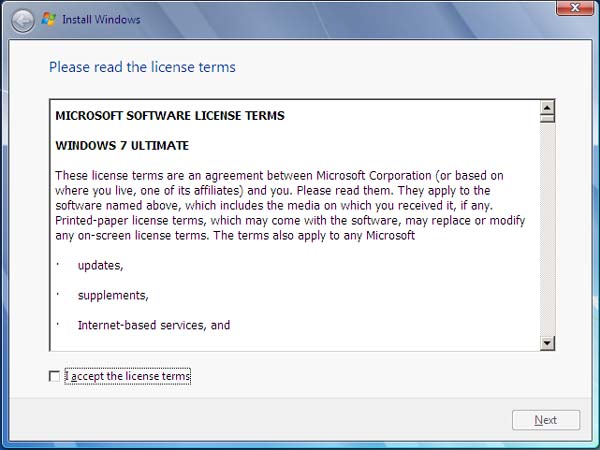Click the Next button

[546, 420]
